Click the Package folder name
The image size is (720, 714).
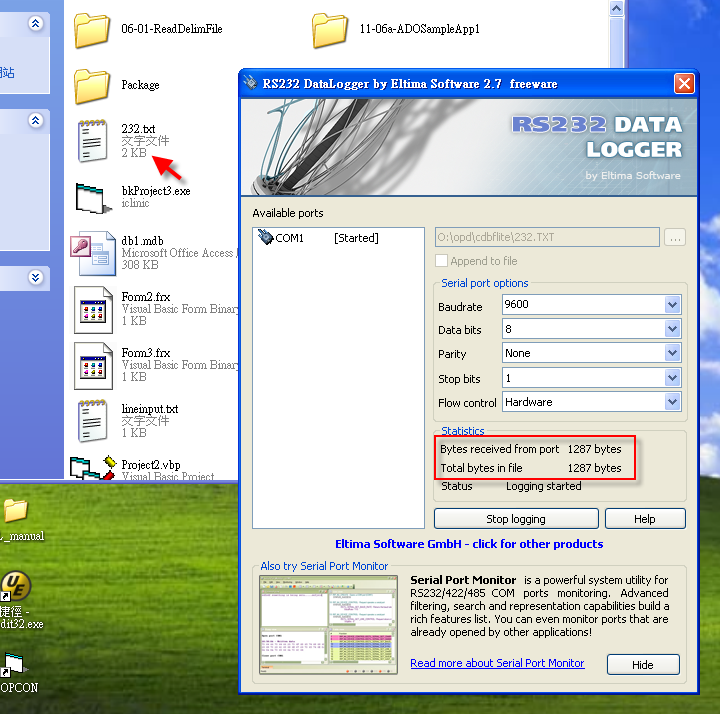(x=140, y=85)
